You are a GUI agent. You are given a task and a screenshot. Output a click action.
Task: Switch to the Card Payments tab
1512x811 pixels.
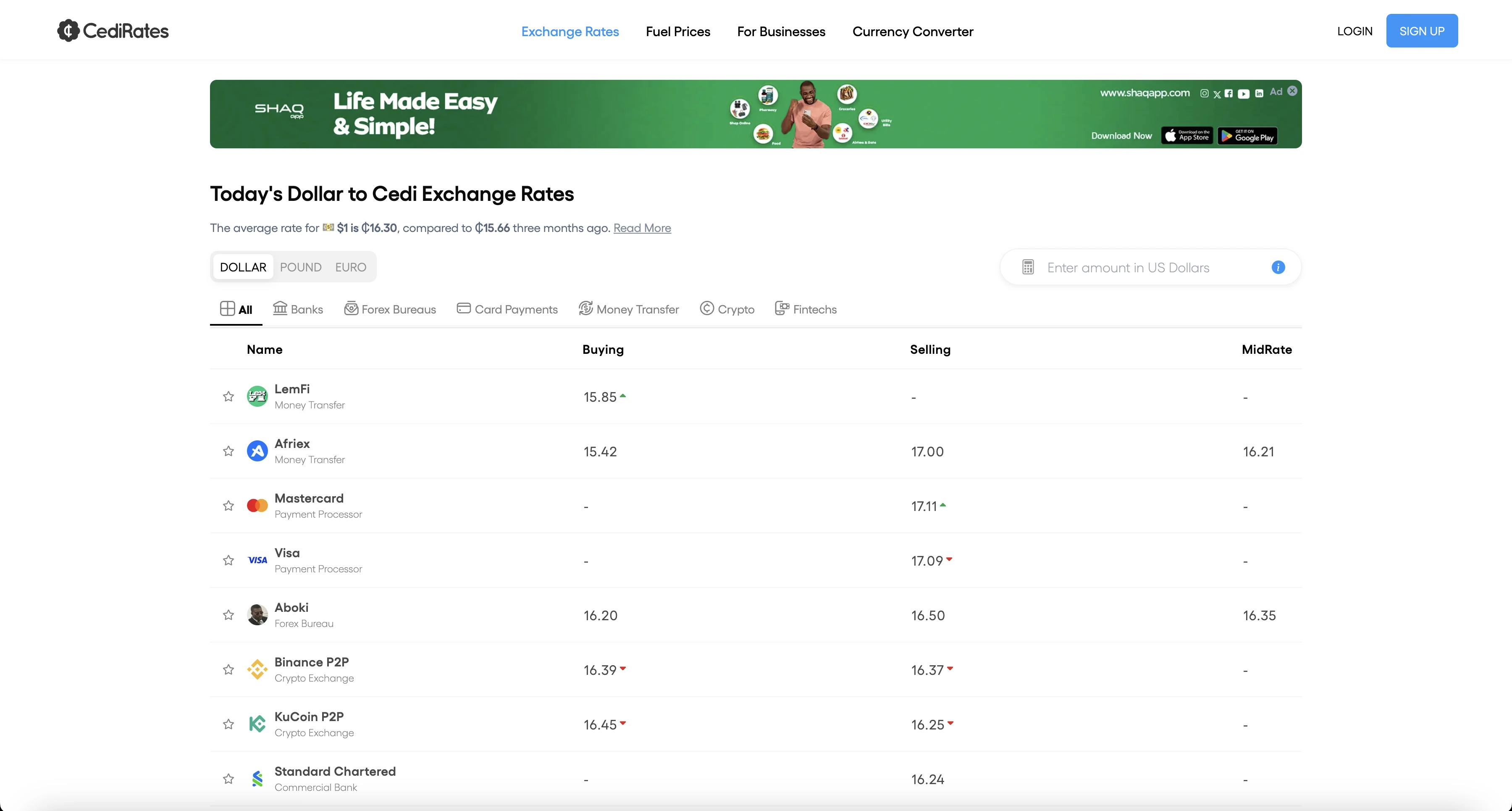point(507,309)
